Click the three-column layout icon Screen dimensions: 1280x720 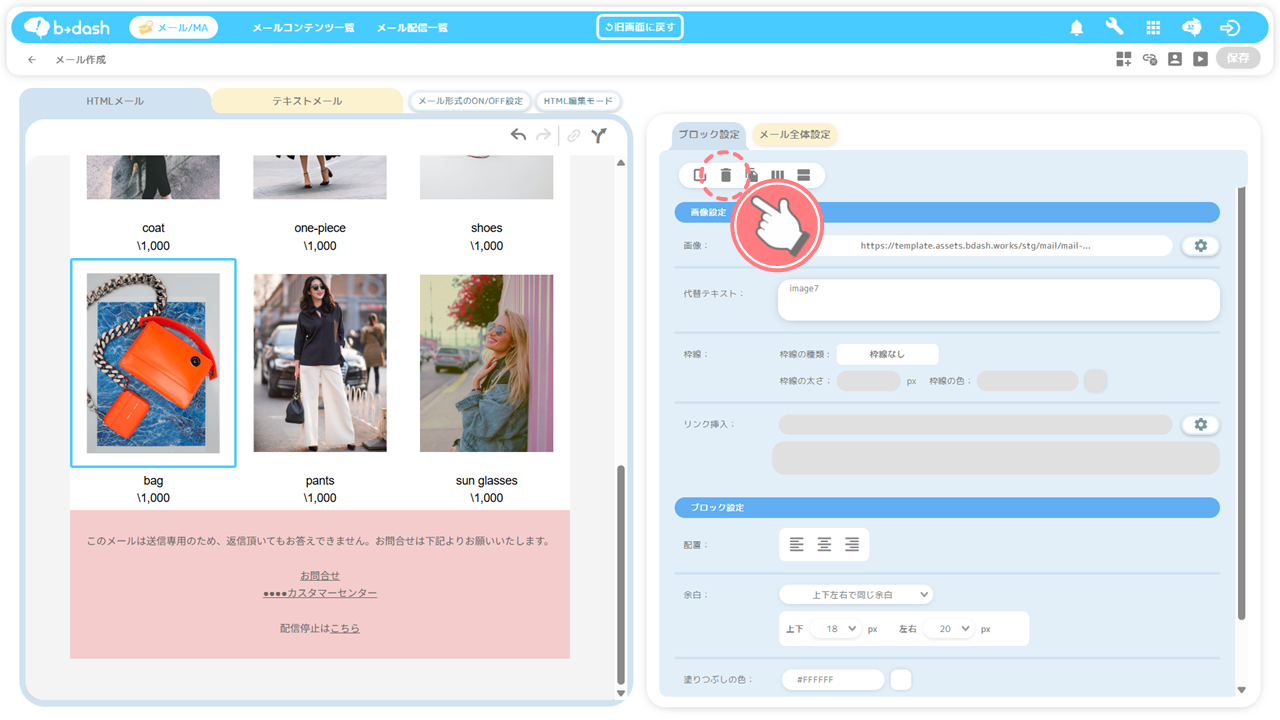pos(778,176)
